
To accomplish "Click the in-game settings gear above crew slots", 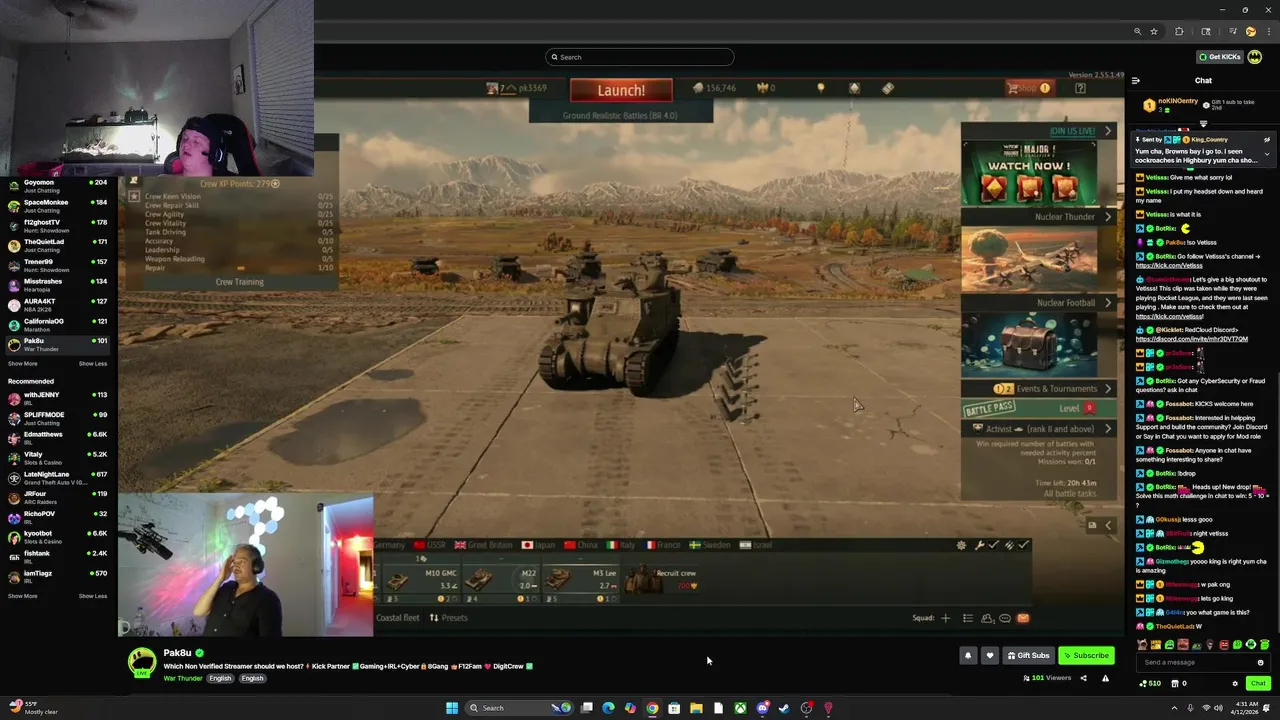I will pyautogui.click(x=961, y=545).
